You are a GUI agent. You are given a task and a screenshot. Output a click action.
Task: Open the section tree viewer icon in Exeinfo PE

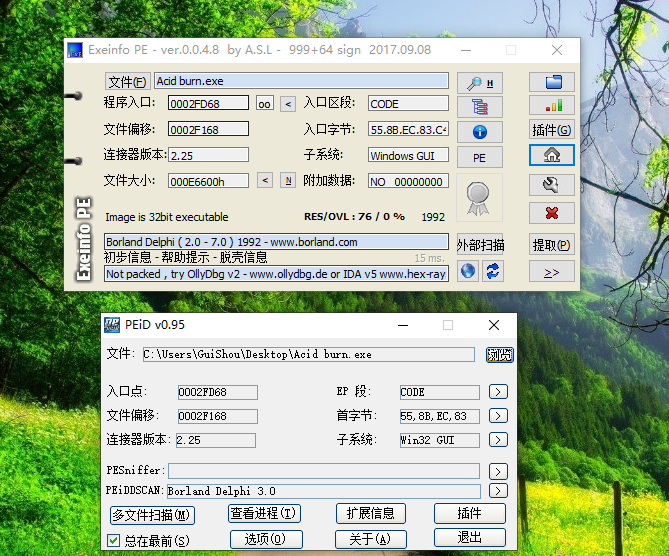(x=480, y=107)
